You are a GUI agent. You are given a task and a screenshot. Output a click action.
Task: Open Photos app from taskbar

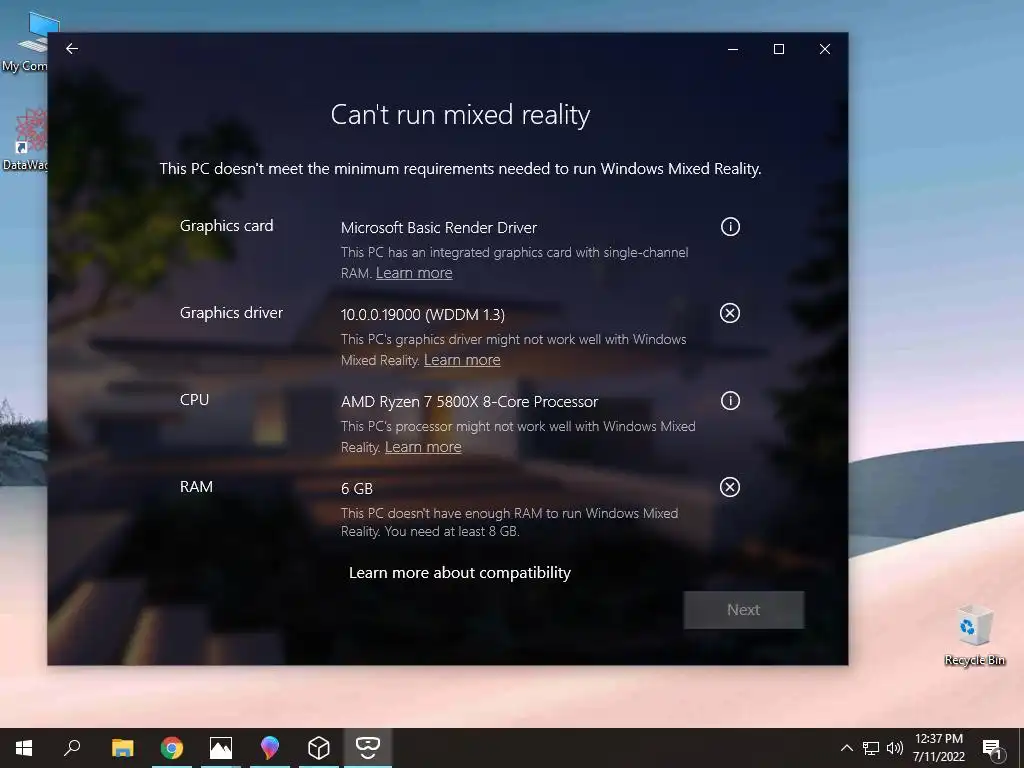(x=221, y=748)
